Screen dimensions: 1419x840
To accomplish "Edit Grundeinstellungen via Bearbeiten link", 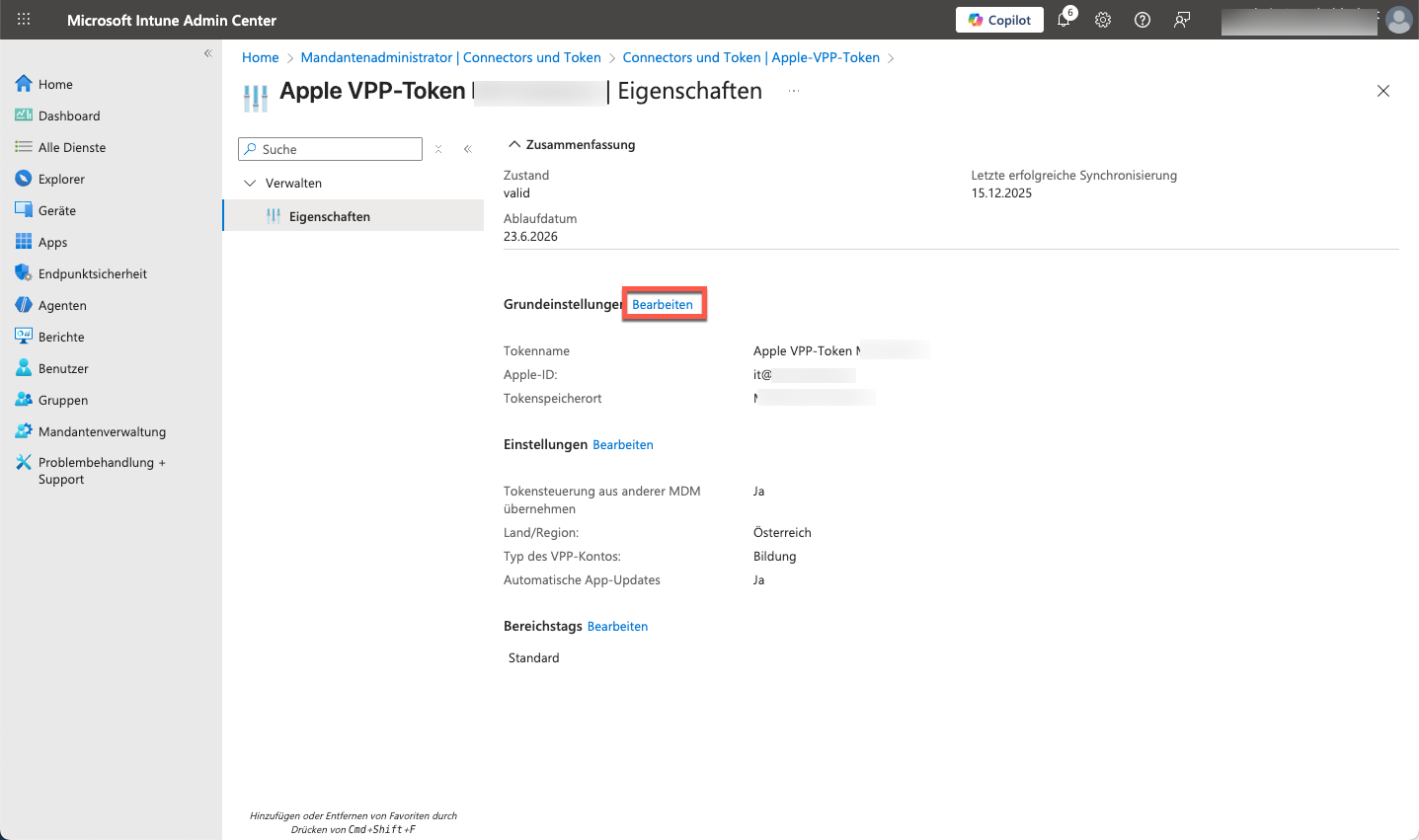I will click(663, 305).
